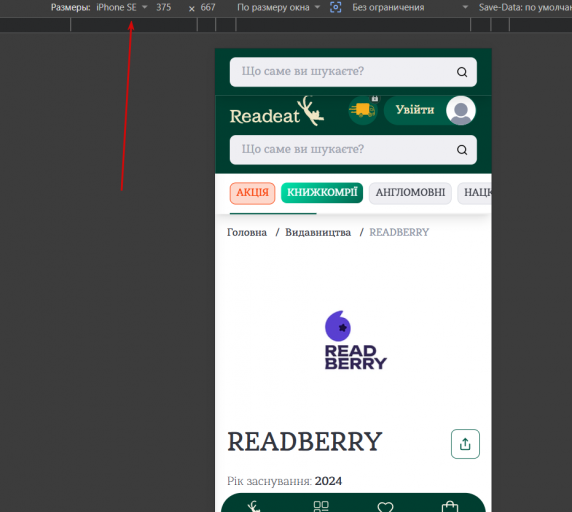Image resolution: width=572 pixels, height=512 pixels.
Task: Click the share icon next to READBERRY
Action: point(465,444)
